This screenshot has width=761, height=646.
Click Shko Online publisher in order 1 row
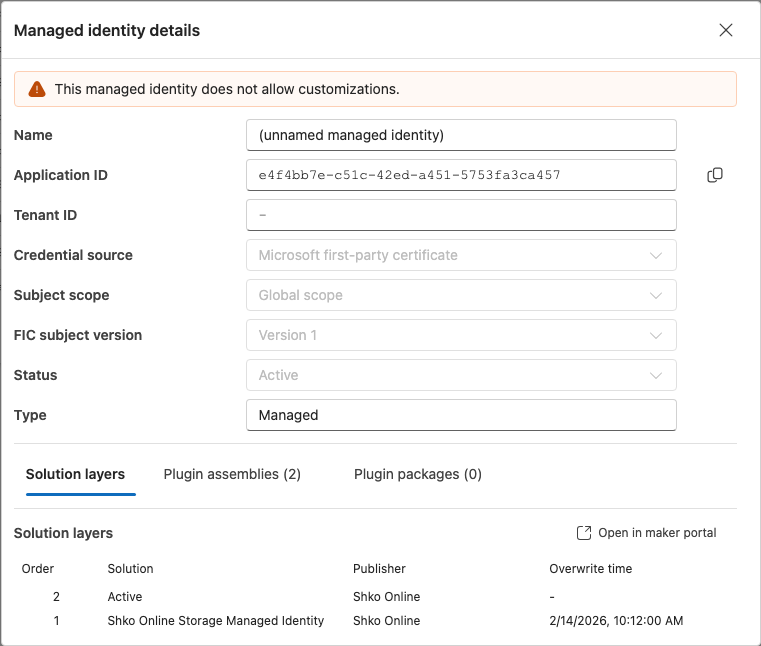click(386, 621)
